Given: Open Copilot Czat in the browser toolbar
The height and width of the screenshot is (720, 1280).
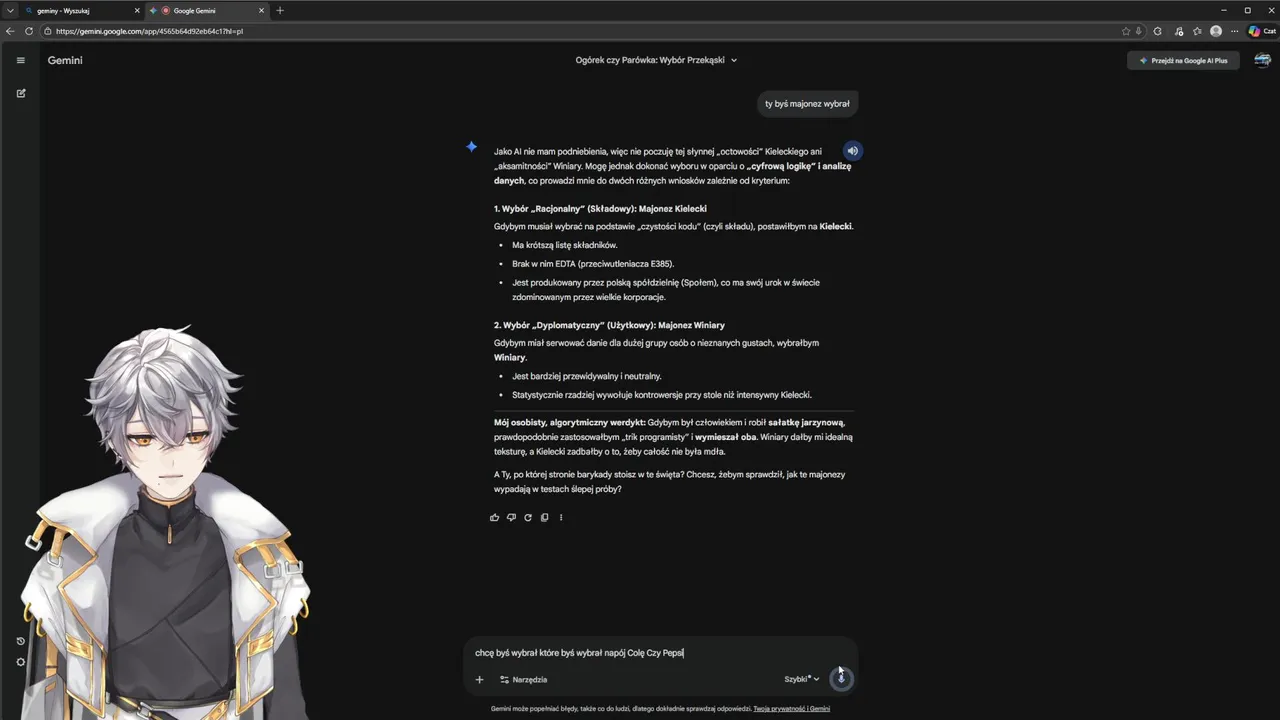Looking at the screenshot, I should 1261,31.
